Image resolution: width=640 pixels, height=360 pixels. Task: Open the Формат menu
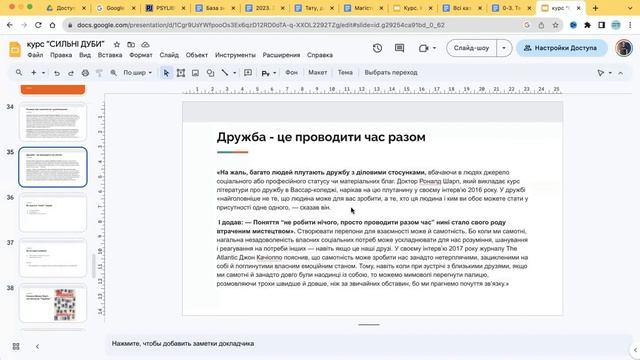point(141,55)
